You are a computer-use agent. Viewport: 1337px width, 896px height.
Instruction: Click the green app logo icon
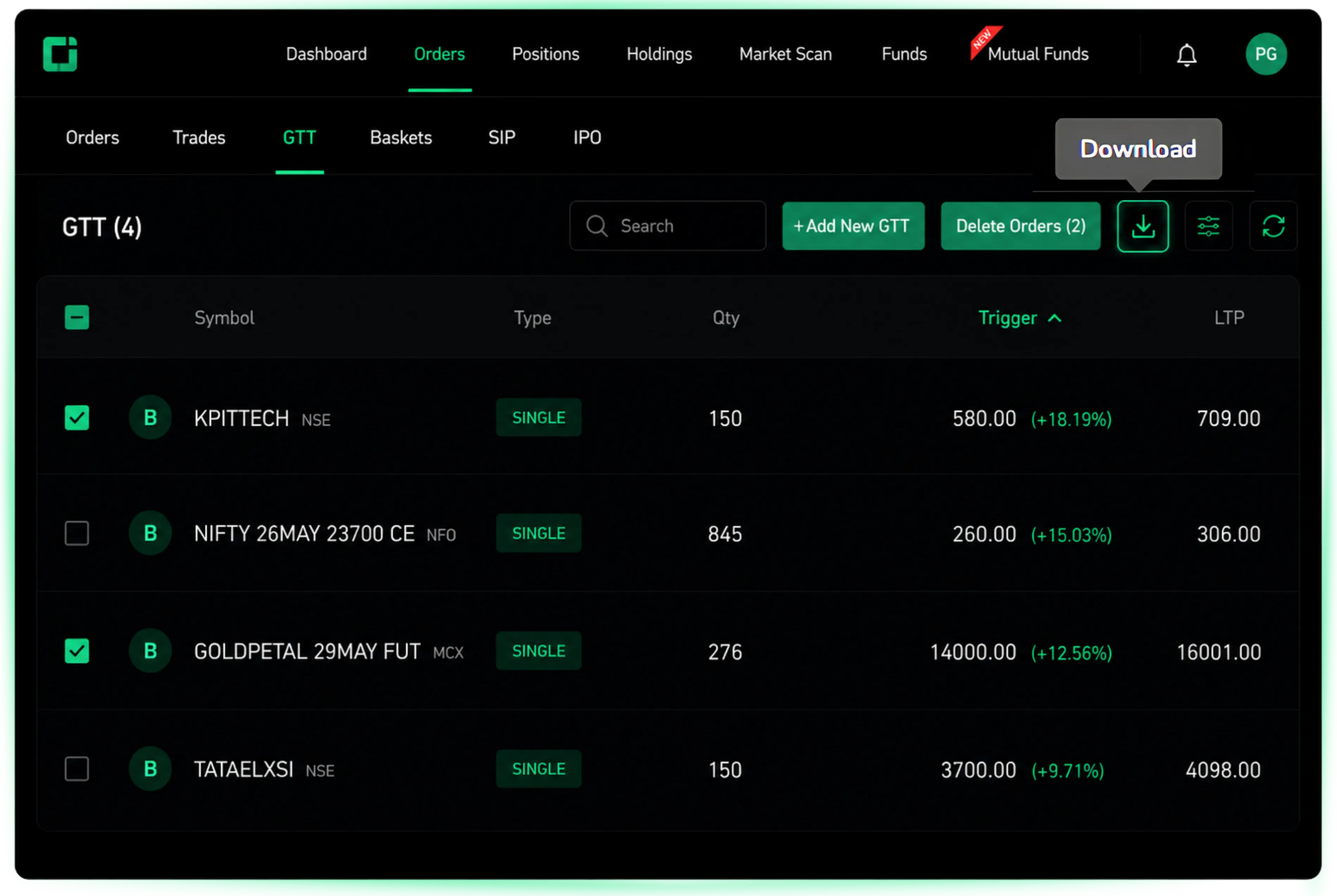[x=60, y=54]
